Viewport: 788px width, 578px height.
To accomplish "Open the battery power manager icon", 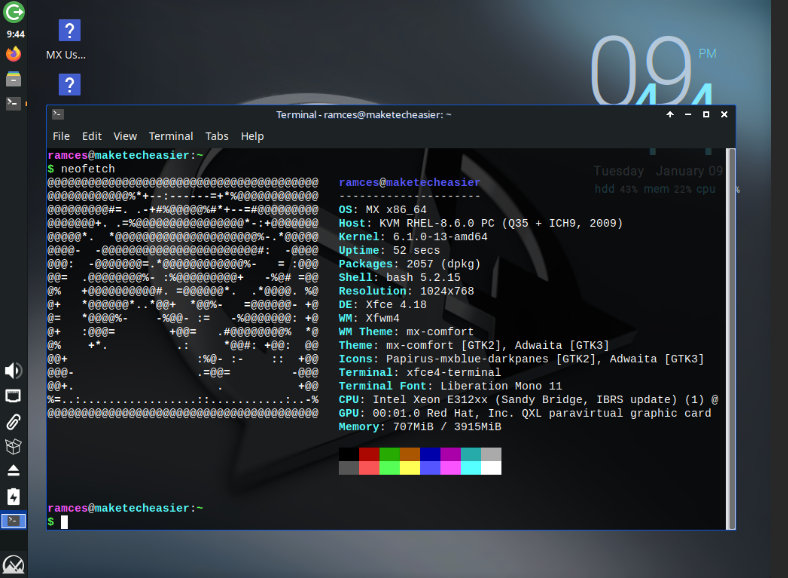I will (x=14, y=497).
